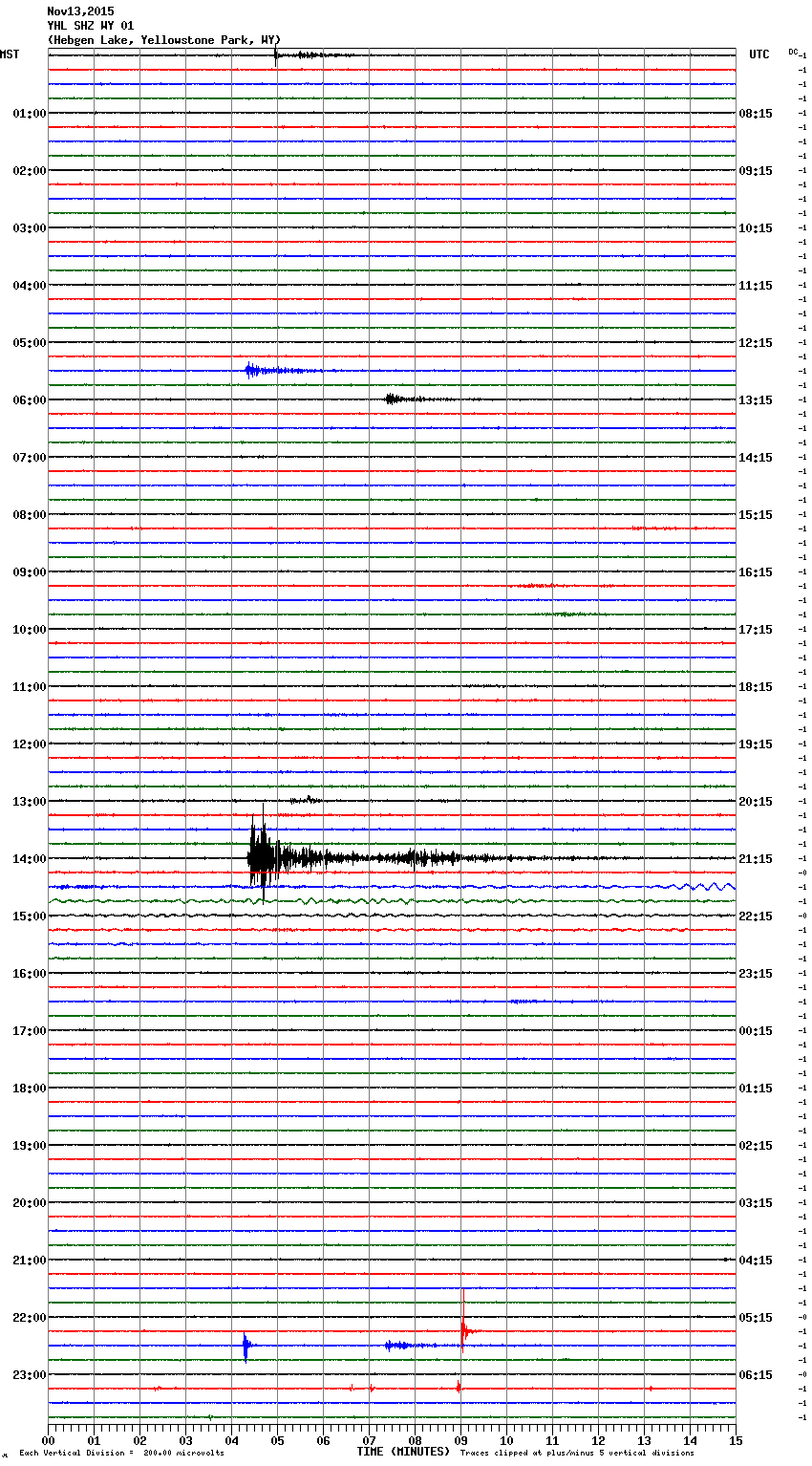Screen dimensions: 812x1466
Task: Select the 11:00 MST hour label
Action: pos(30,687)
